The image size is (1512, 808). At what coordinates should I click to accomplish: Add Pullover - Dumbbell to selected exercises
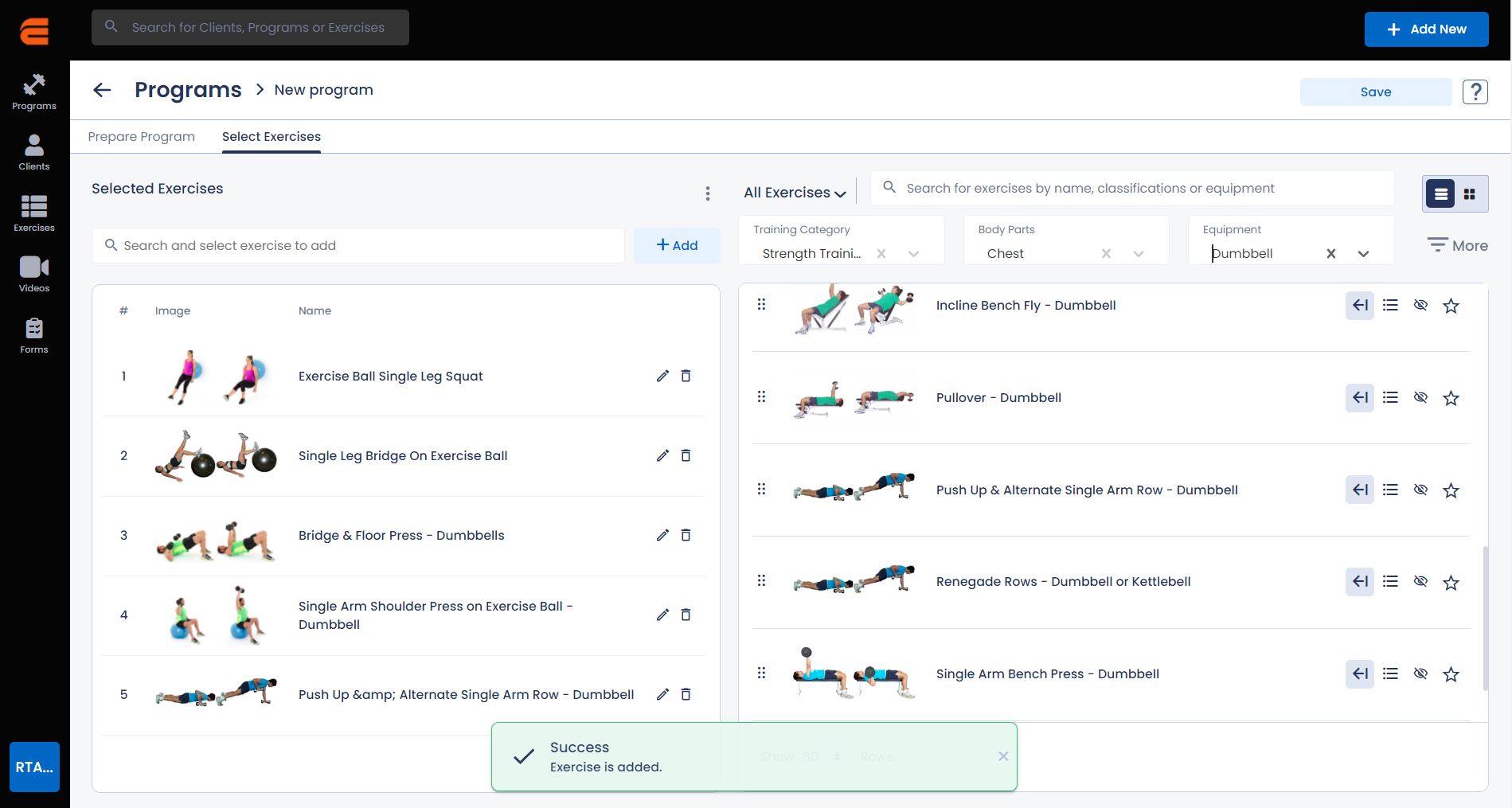(x=1360, y=397)
